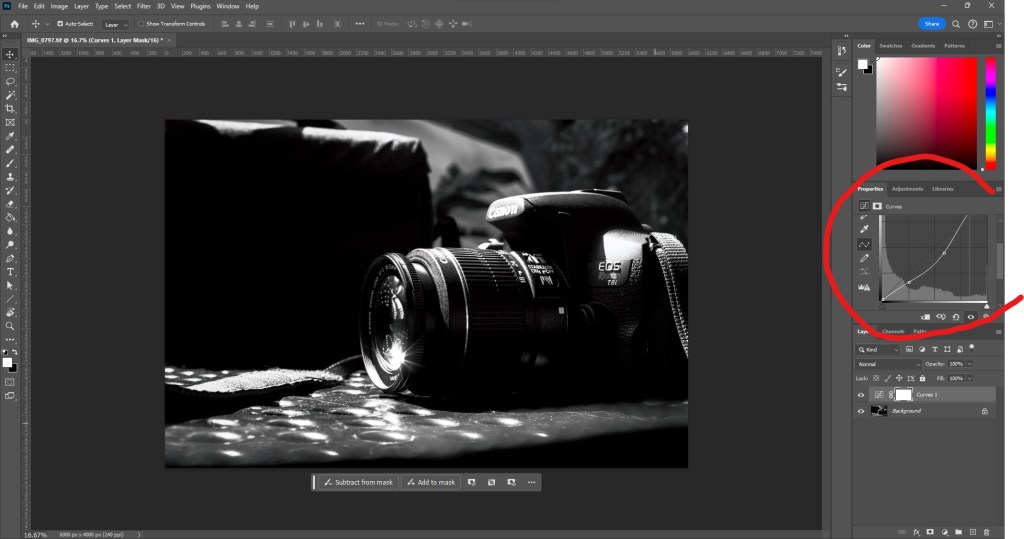Viewport: 1024px width, 539px height.
Task: Click the Share button
Action: coord(931,23)
